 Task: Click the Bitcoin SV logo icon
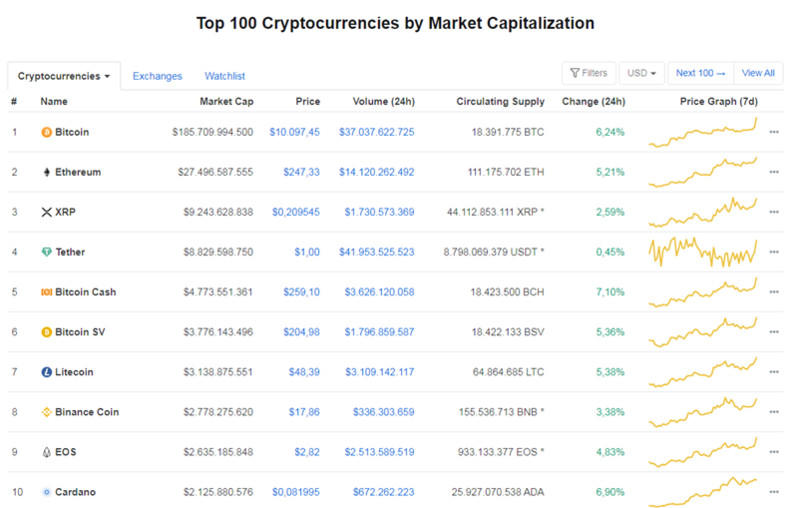[46, 332]
